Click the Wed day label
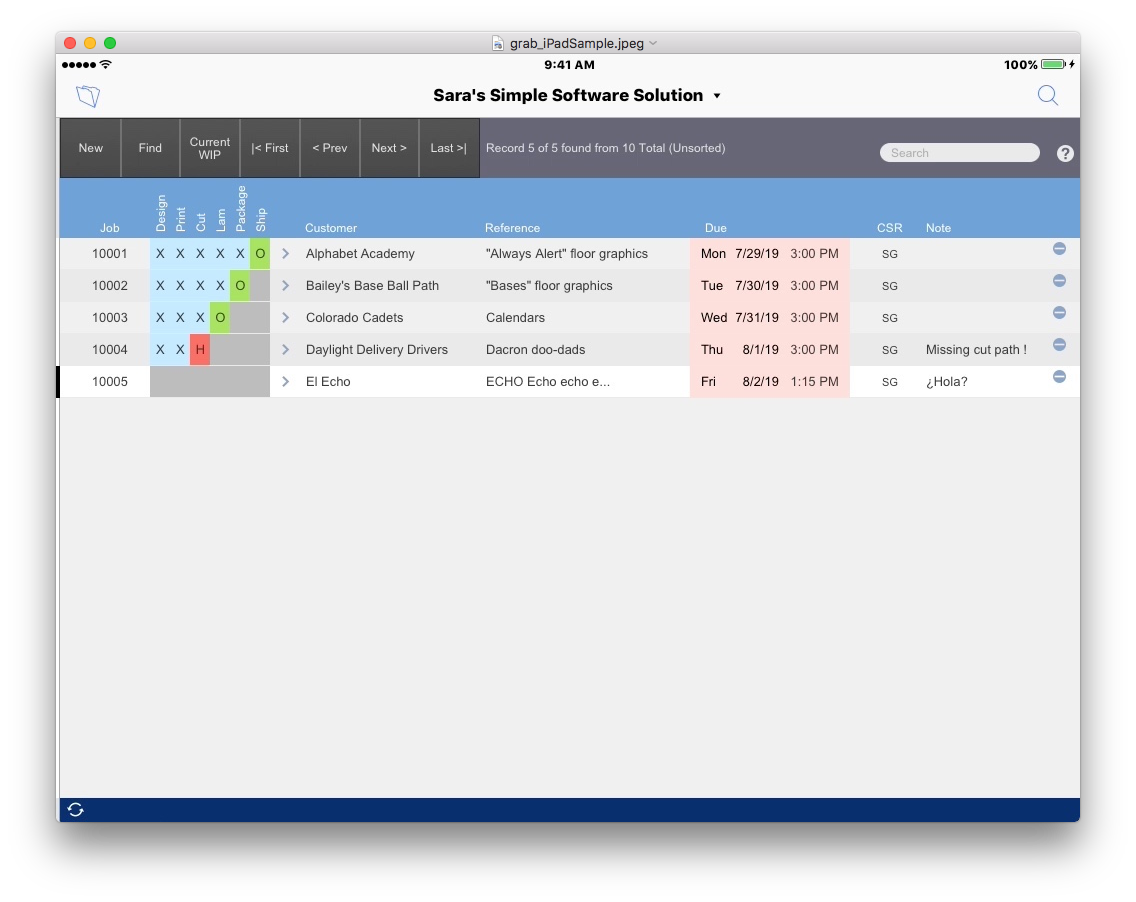The width and height of the screenshot is (1136, 902). 714,317
